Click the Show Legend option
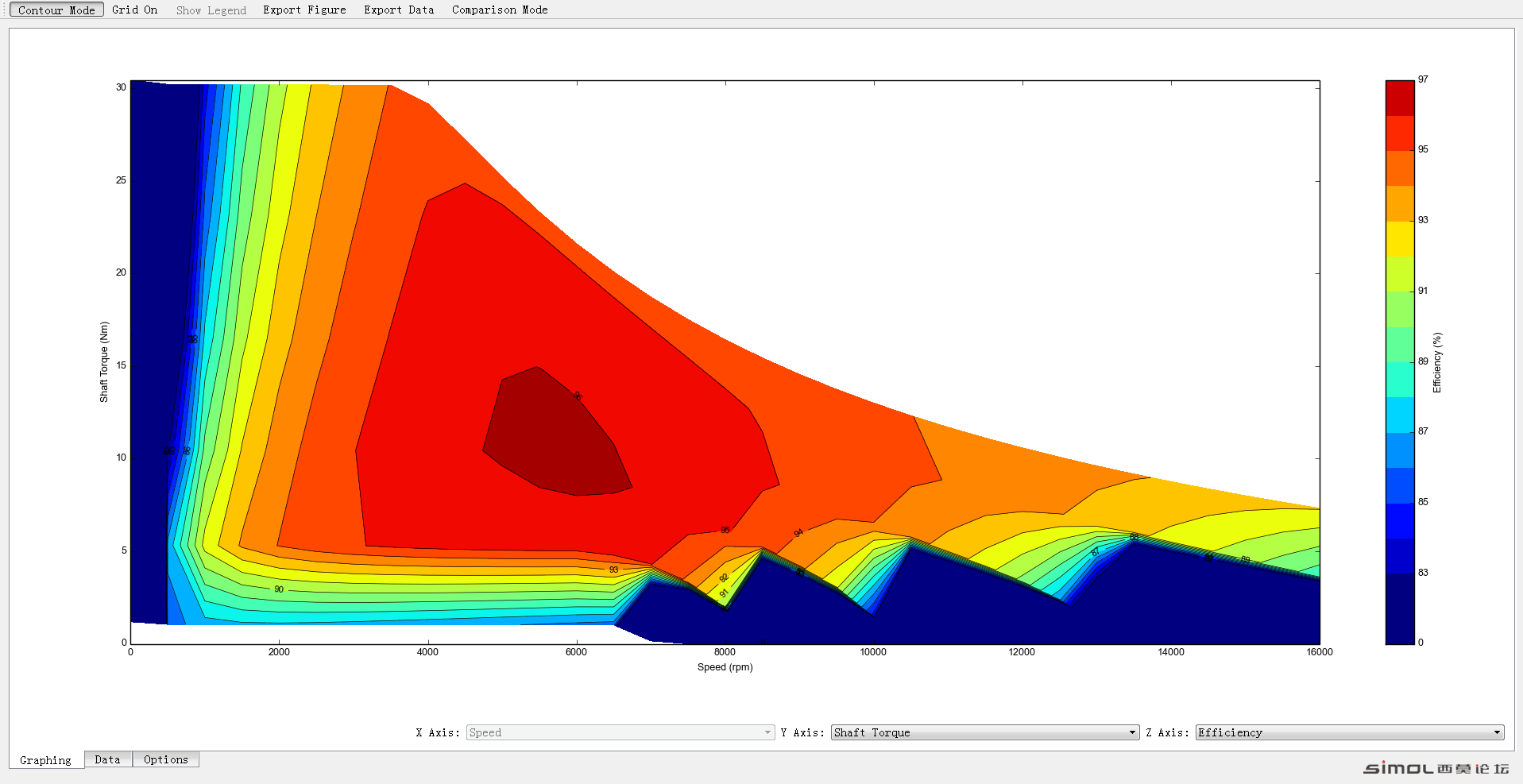Viewport: 1523px width, 784px height. point(211,10)
